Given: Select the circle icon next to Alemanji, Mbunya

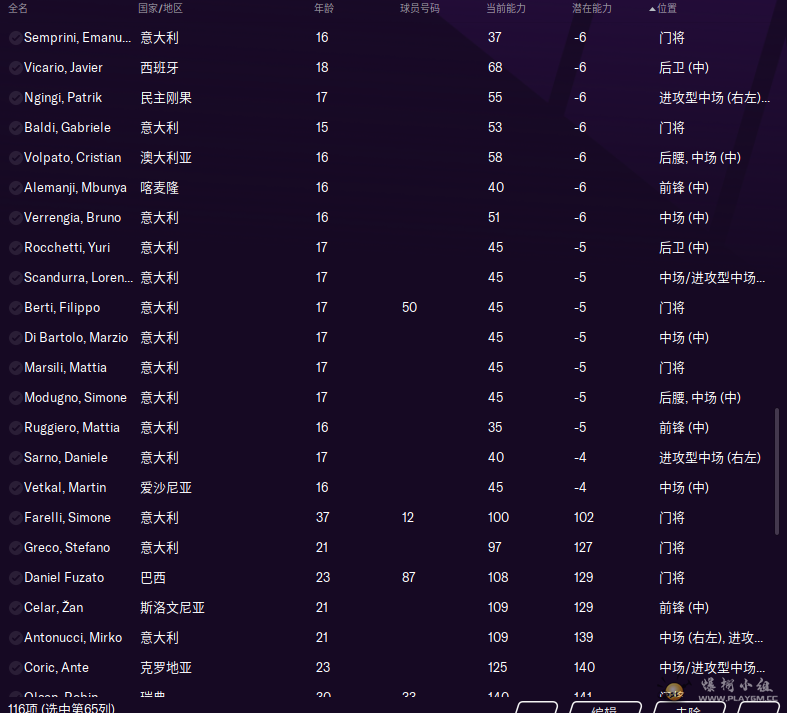Looking at the screenshot, I should click(15, 188).
